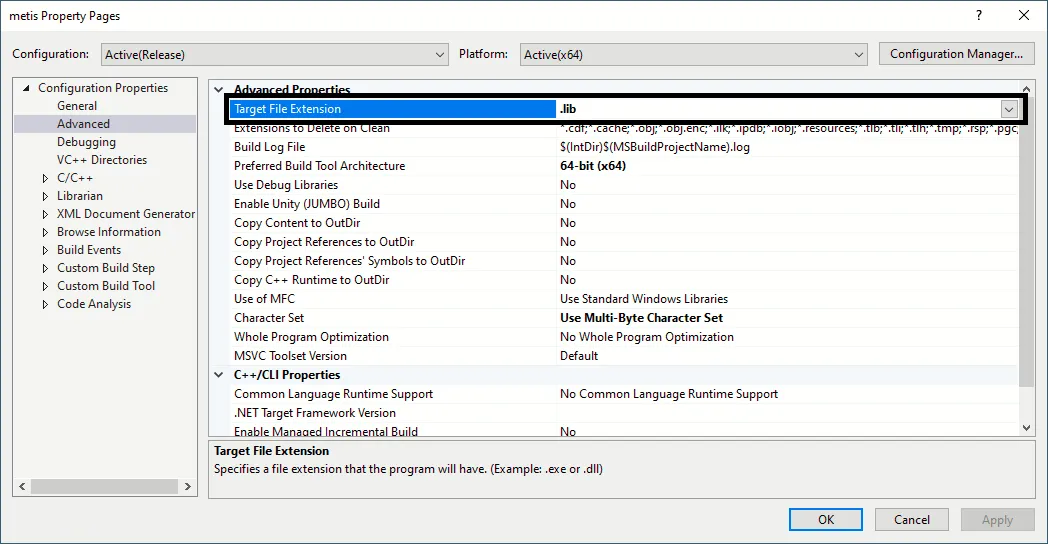
Task: Select Common Language Runtime Support property
Action: (334, 394)
